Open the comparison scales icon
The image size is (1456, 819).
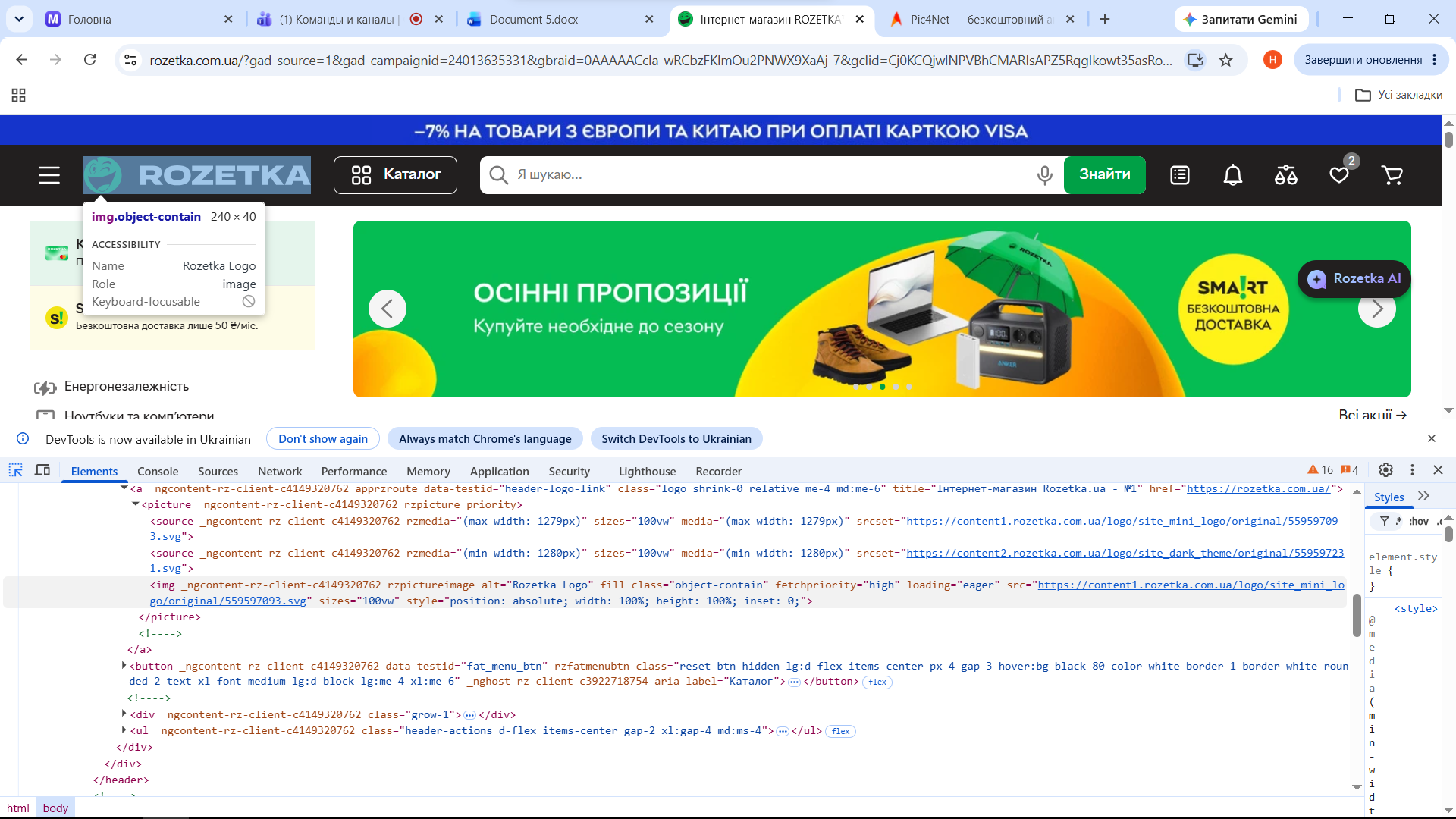[x=1286, y=175]
